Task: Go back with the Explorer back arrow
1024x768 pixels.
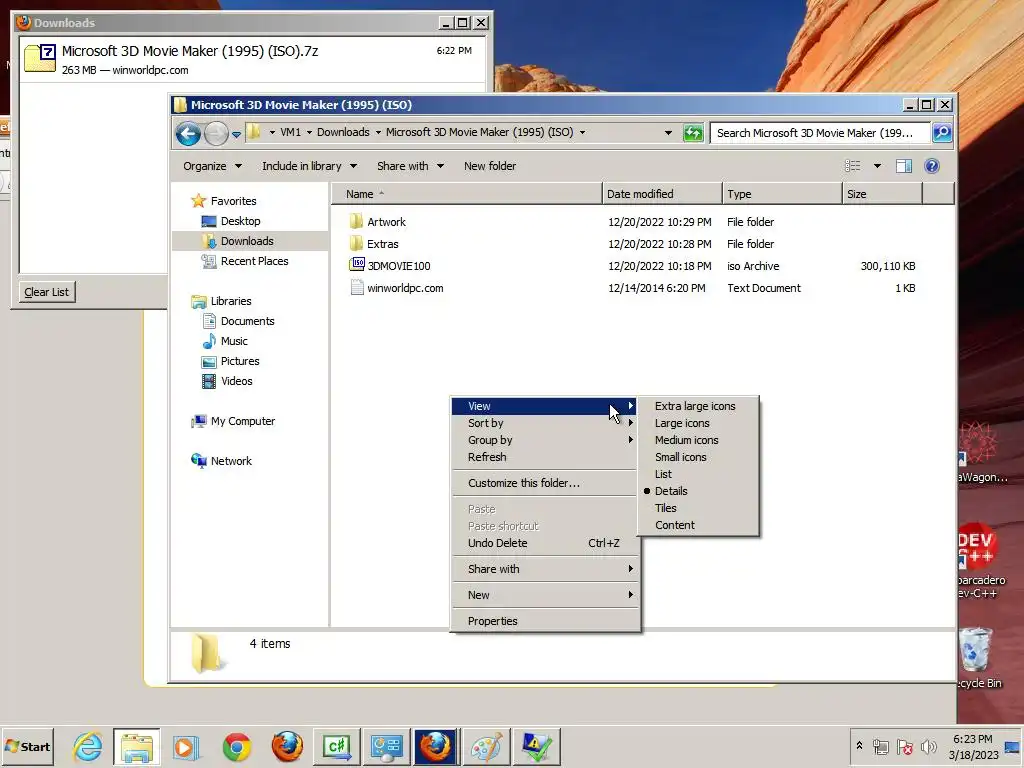Action: pos(188,133)
